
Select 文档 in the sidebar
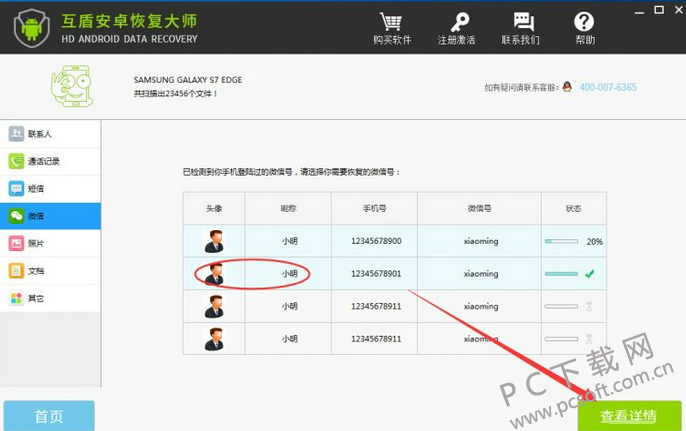pos(50,271)
